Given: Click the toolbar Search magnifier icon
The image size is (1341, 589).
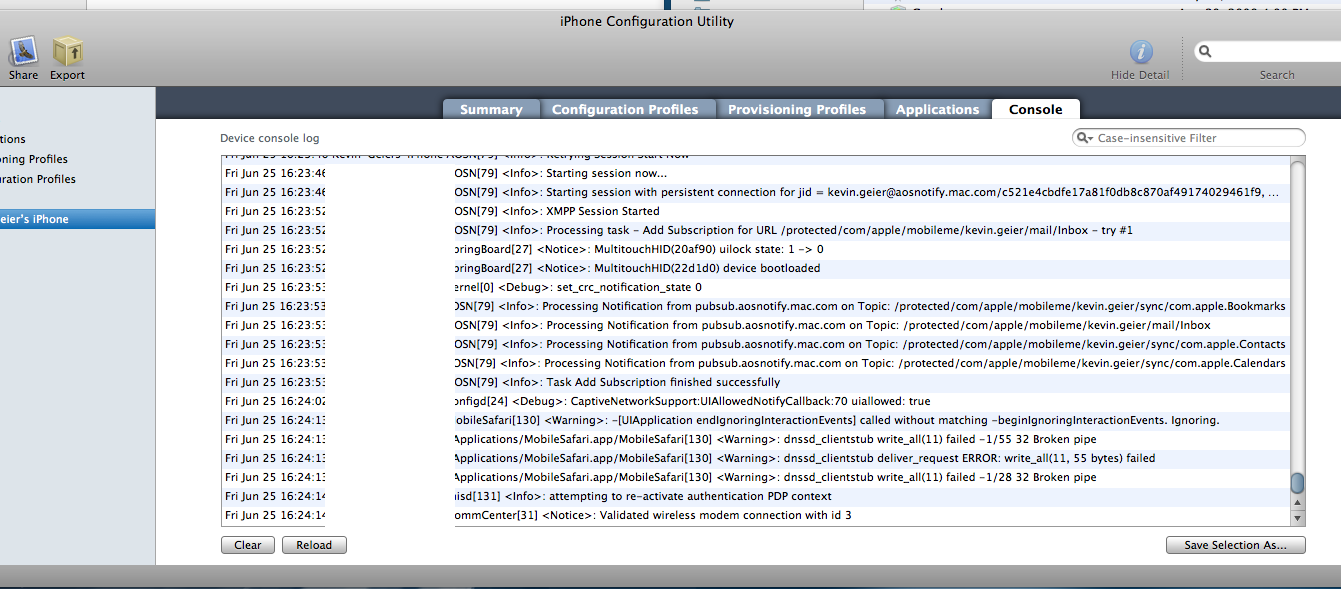Looking at the screenshot, I should [x=1205, y=51].
